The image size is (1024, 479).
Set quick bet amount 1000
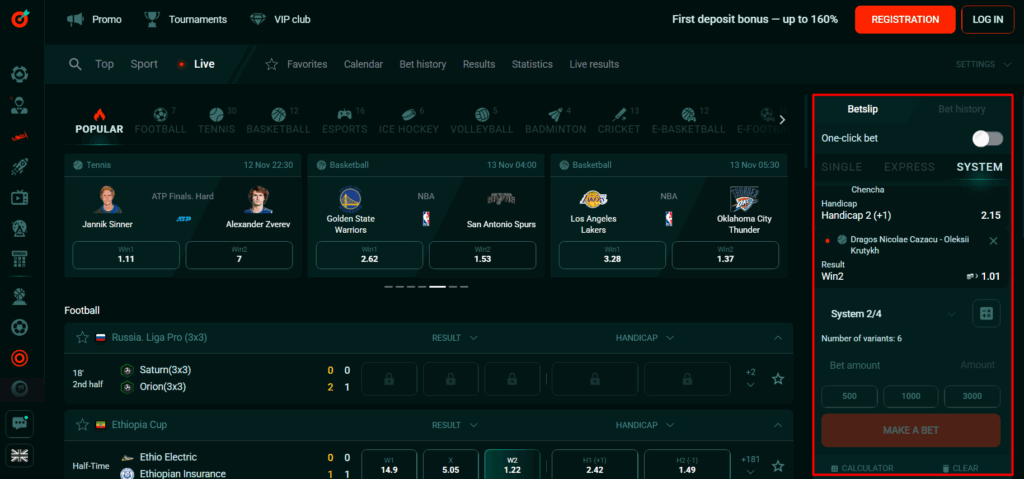pos(910,396)
